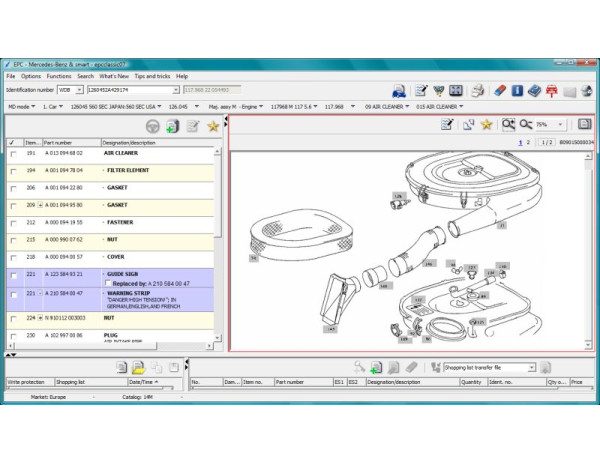Image resolution: width=600 pixels, height=463 pixels.
Task: Open the Shopping list transfer file dropdown
Action: tap(531, 368)
